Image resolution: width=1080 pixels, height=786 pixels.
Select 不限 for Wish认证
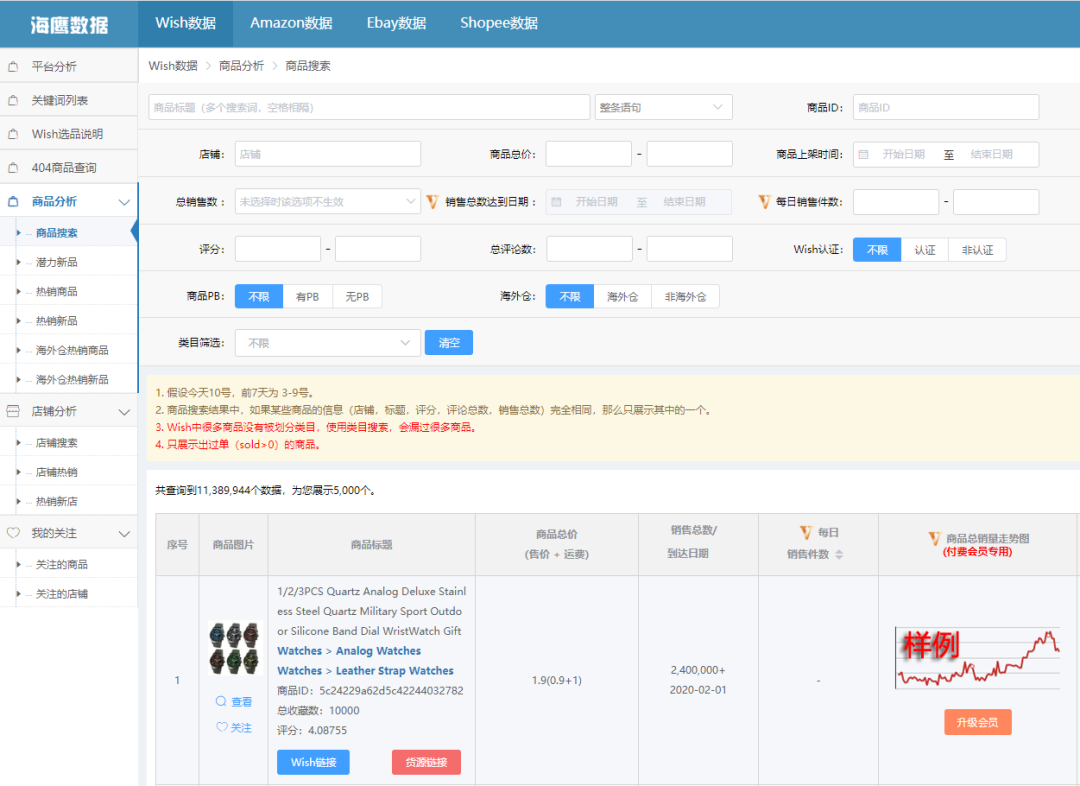[x=877, y=249]
